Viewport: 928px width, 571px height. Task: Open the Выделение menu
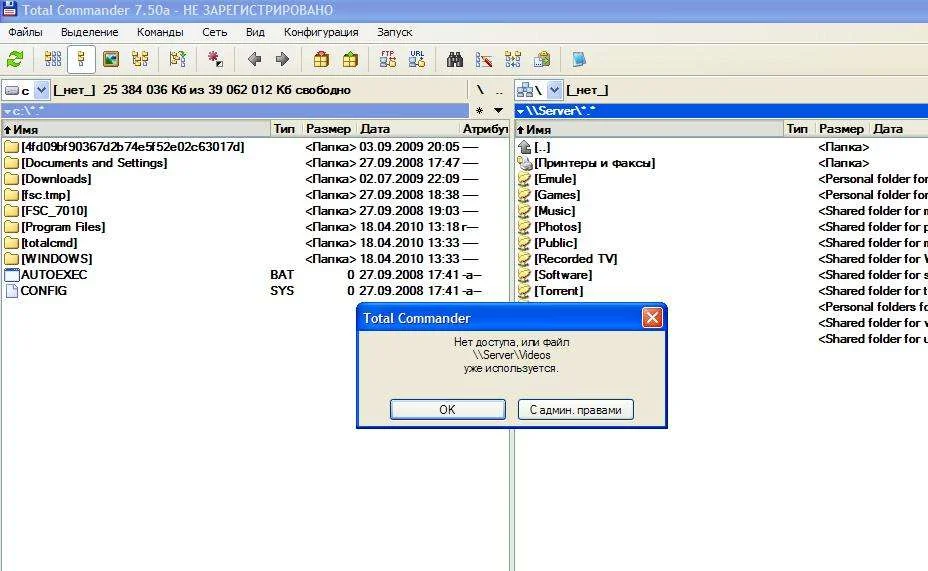click(89, 32)
